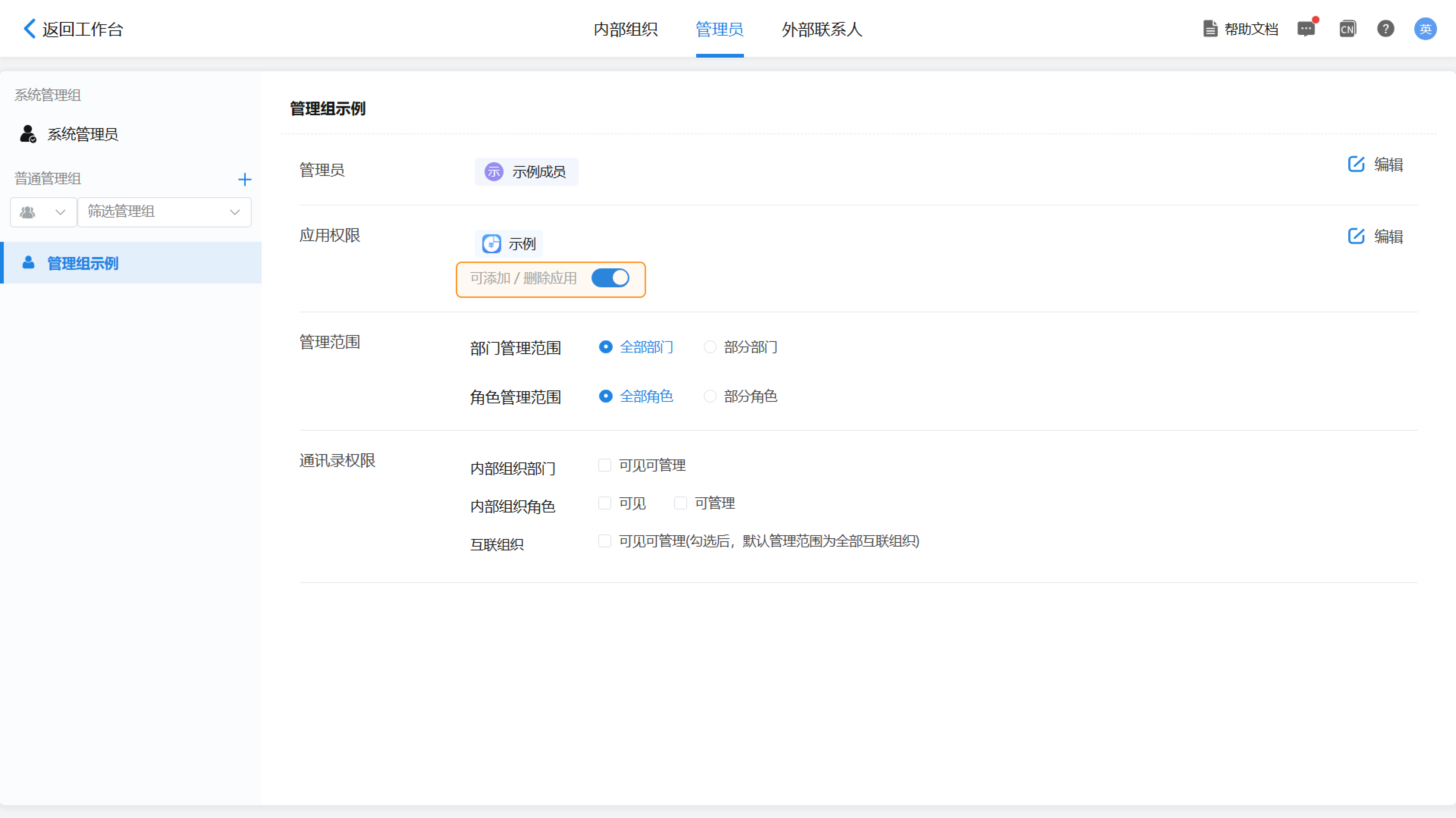Switch to 管理员 tab
This screenshot has height=818, width=1456.
[720, 29]
